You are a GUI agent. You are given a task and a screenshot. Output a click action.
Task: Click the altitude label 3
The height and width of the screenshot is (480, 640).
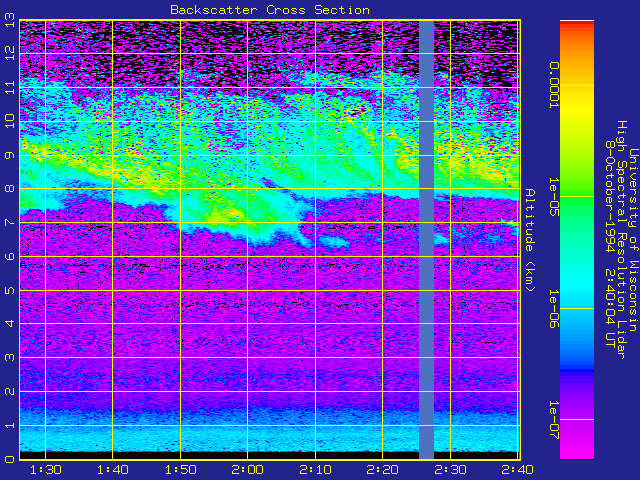[x=10, y=358]
